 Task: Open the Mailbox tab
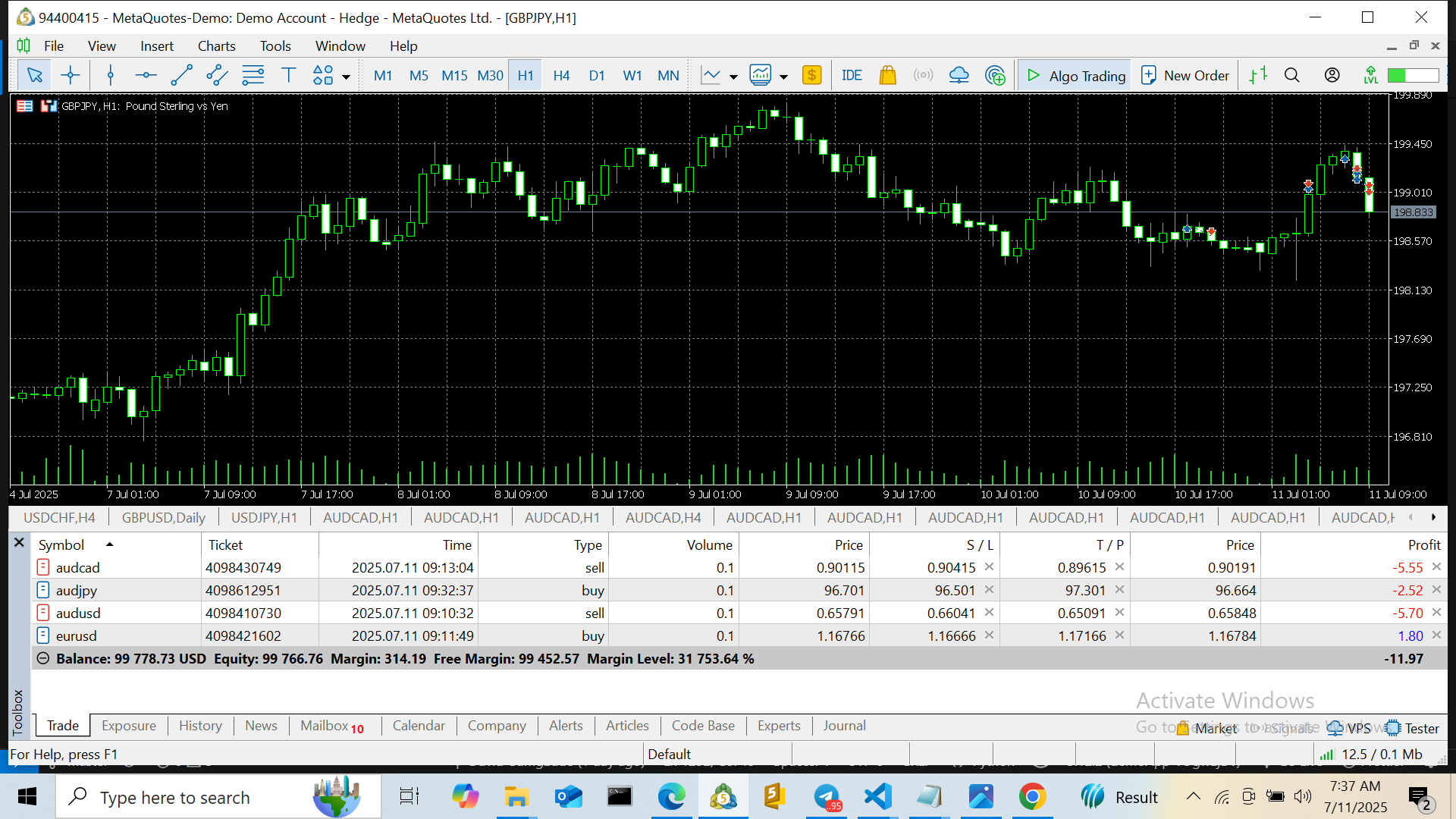(x=332, y=726)
